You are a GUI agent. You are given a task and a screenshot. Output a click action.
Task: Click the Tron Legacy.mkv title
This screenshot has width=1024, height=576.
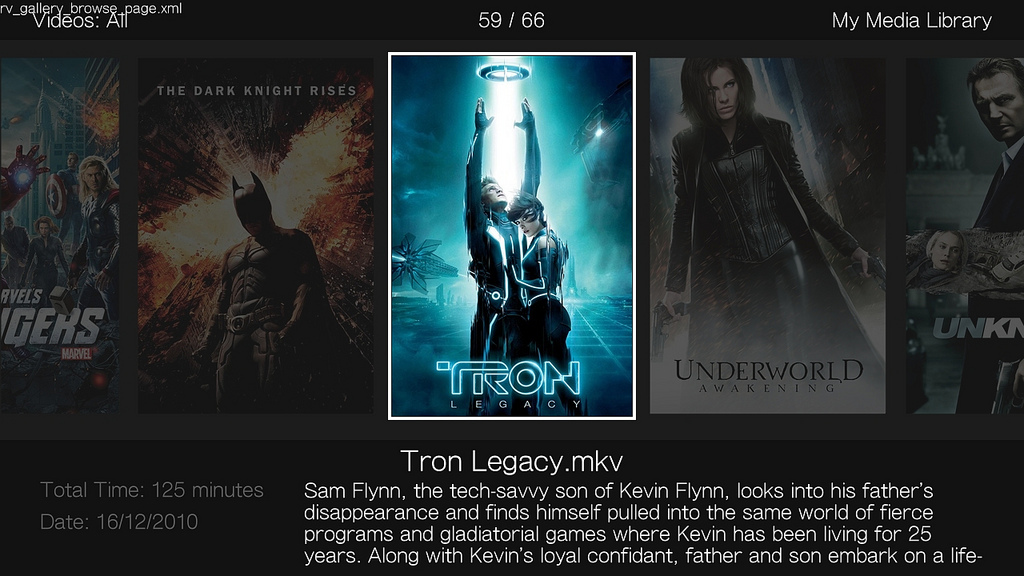[x=511, y=461]
